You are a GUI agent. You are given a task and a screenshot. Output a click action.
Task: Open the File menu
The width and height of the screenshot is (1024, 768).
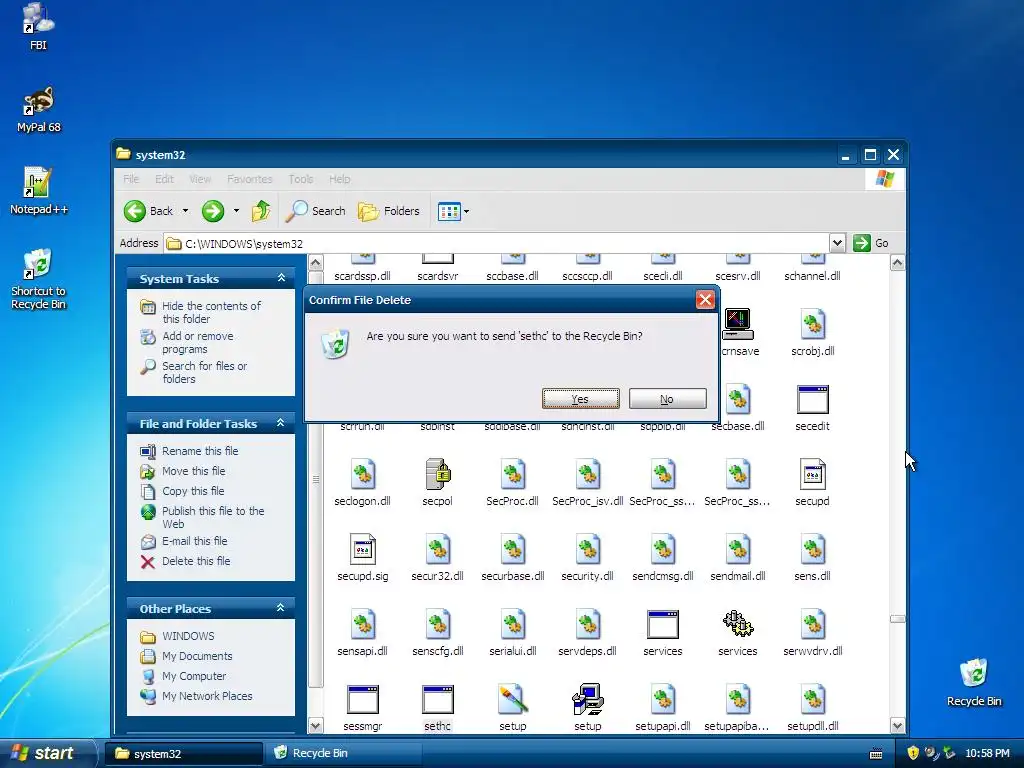[131, 179]
